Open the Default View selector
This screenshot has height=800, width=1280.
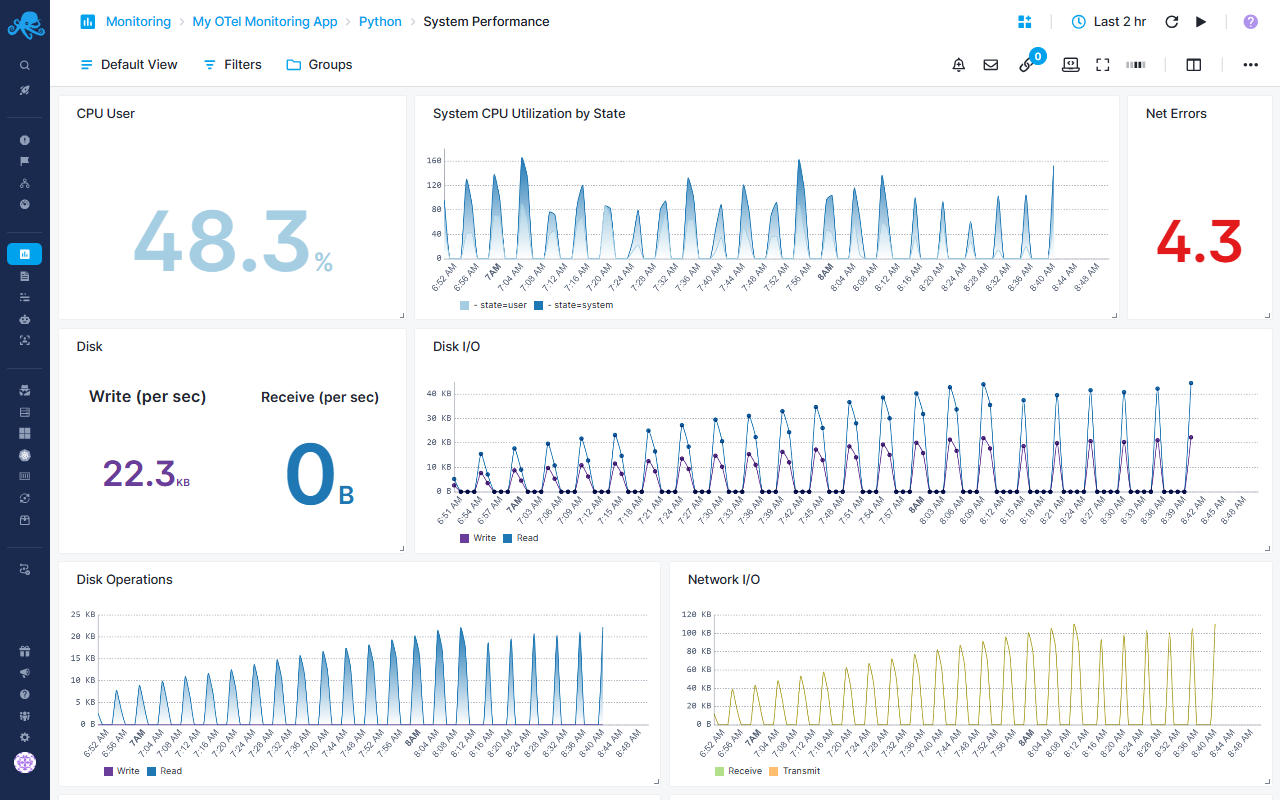(x=128, y=64)
